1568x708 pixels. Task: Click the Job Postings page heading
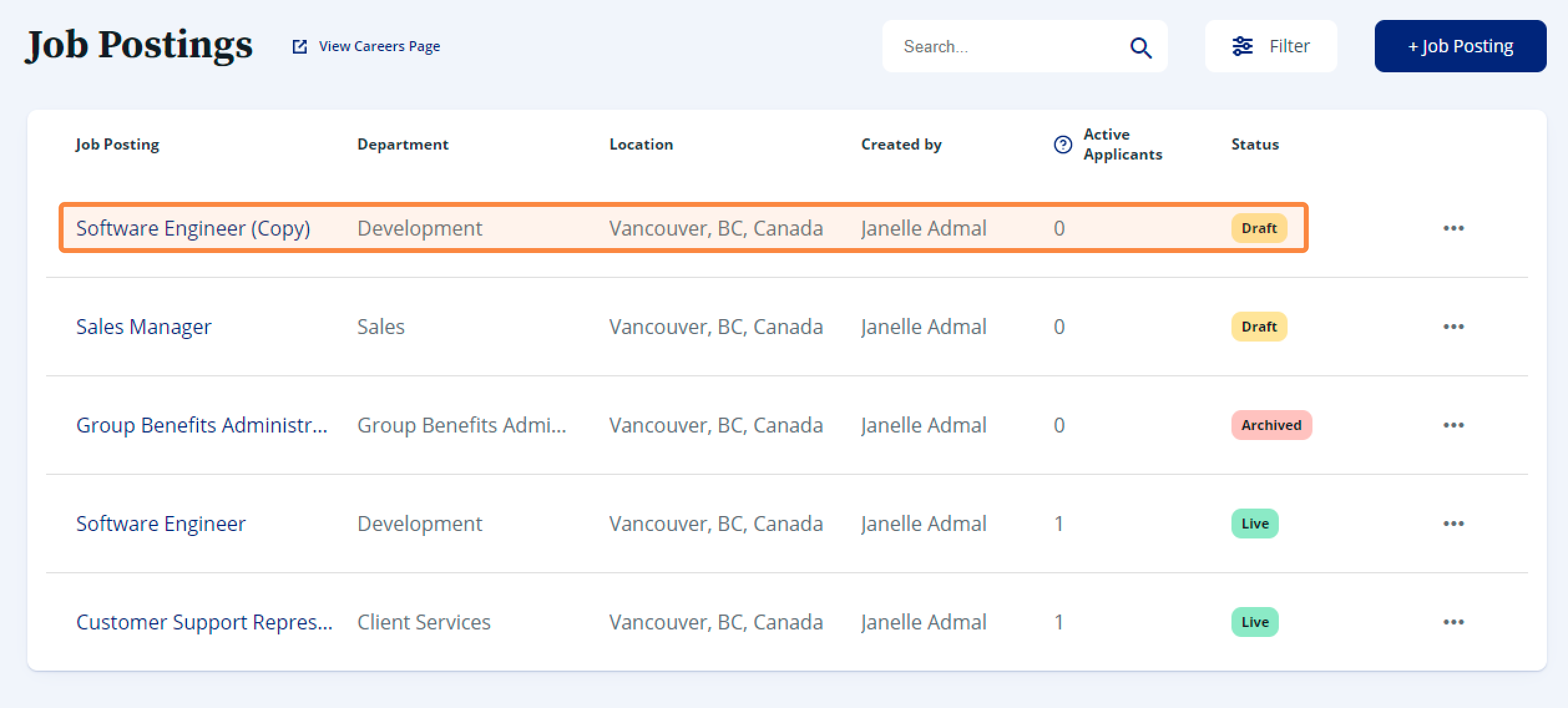coord(138,46)
